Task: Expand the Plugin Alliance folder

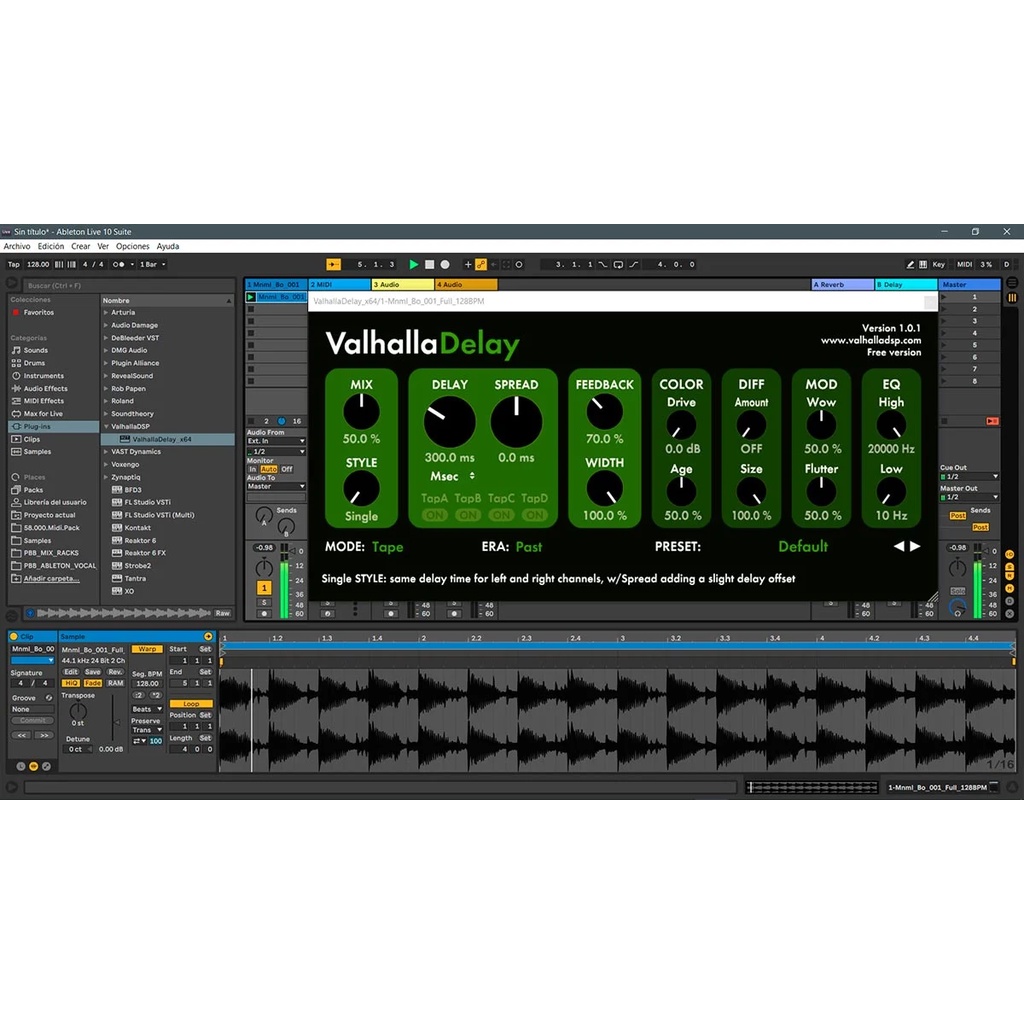Action: point(105,363)
